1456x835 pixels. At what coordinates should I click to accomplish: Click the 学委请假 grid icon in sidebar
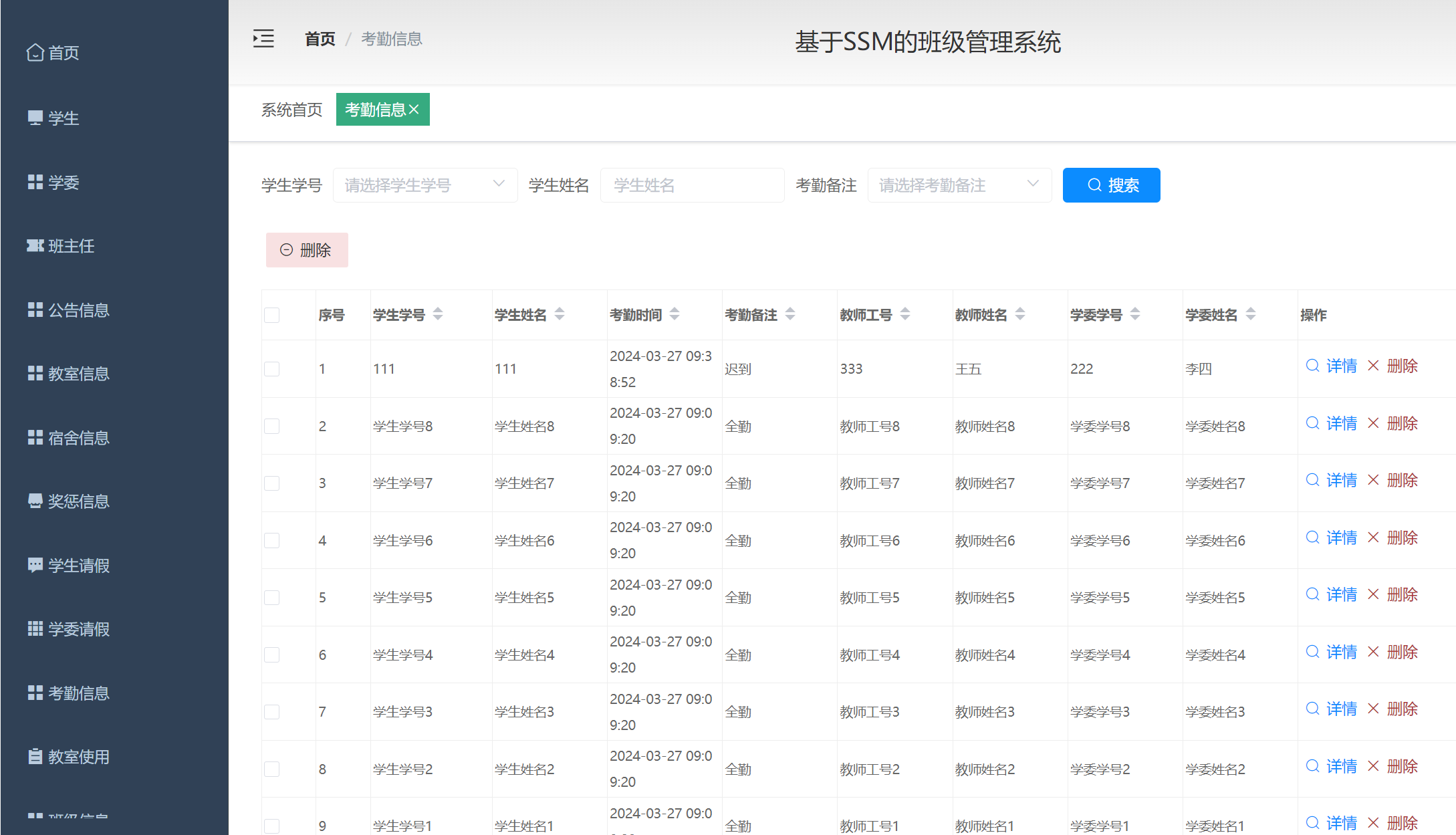[x=35, y=628]
